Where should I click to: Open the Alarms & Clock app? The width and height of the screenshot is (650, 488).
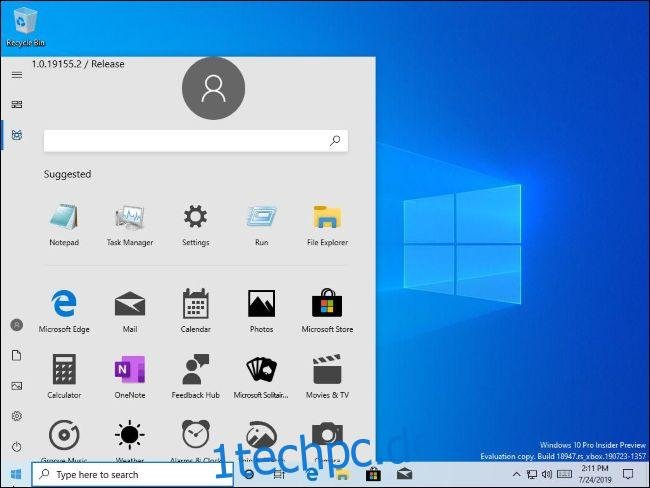(x=196, y=440)
